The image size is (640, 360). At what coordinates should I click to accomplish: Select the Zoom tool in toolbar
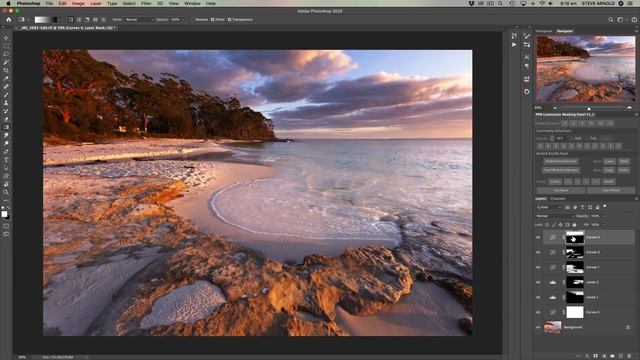tap(6, 192)
